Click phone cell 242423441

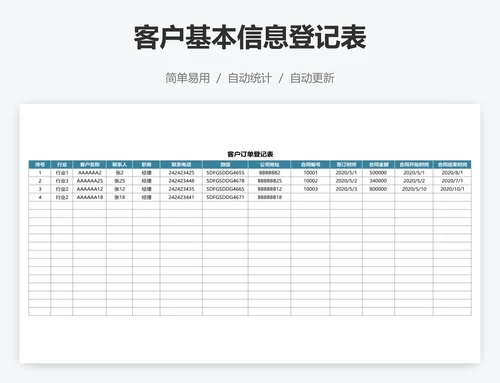(x=181, y=197)
